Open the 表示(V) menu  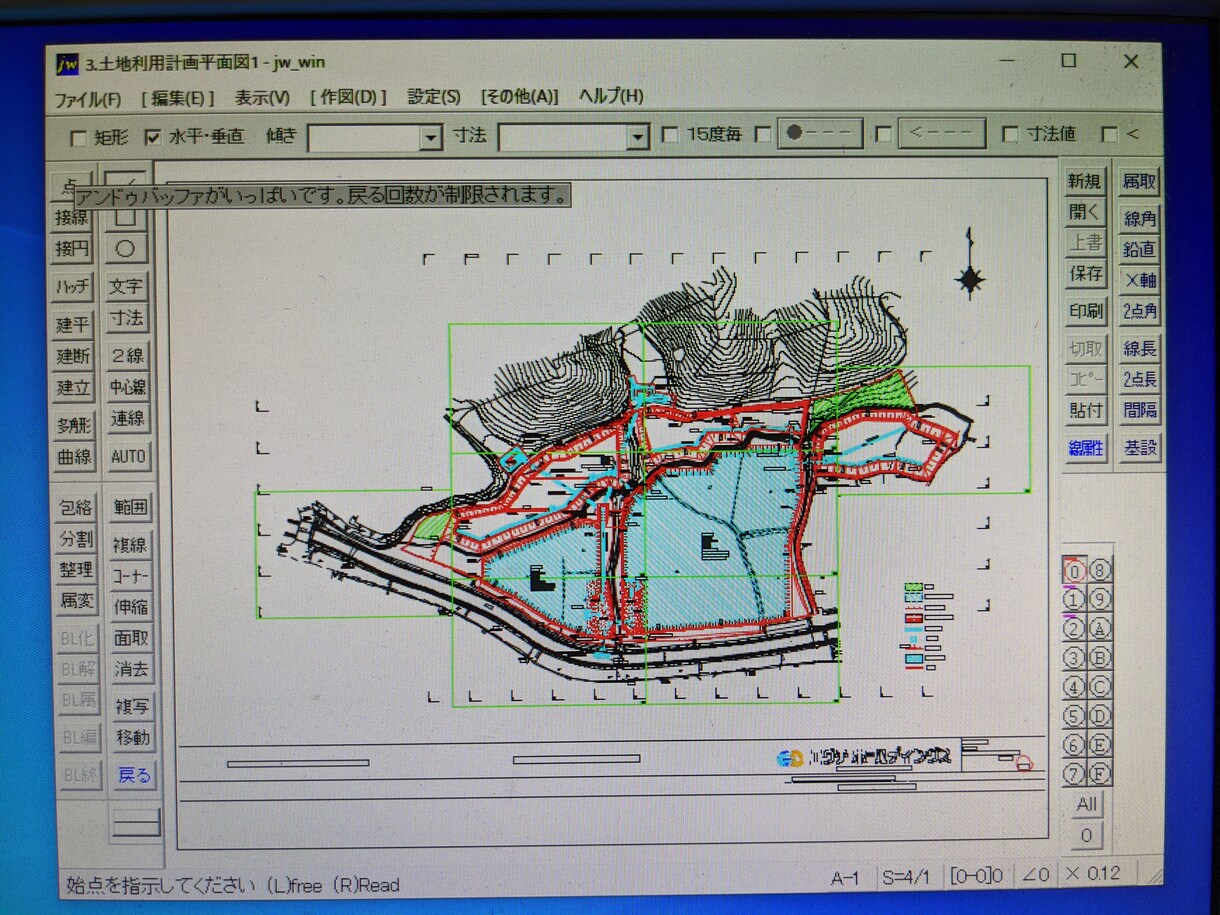point(263,98)
